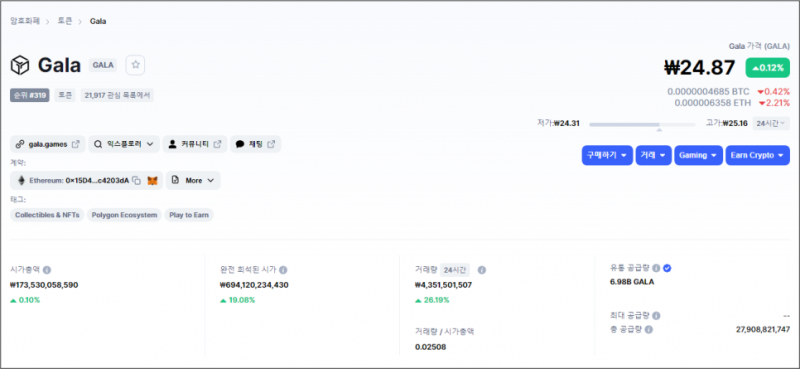Open the gala.games website link
The height and width of the screenshot is (369, 800).
pyautogui.click(x=47, y=144)
